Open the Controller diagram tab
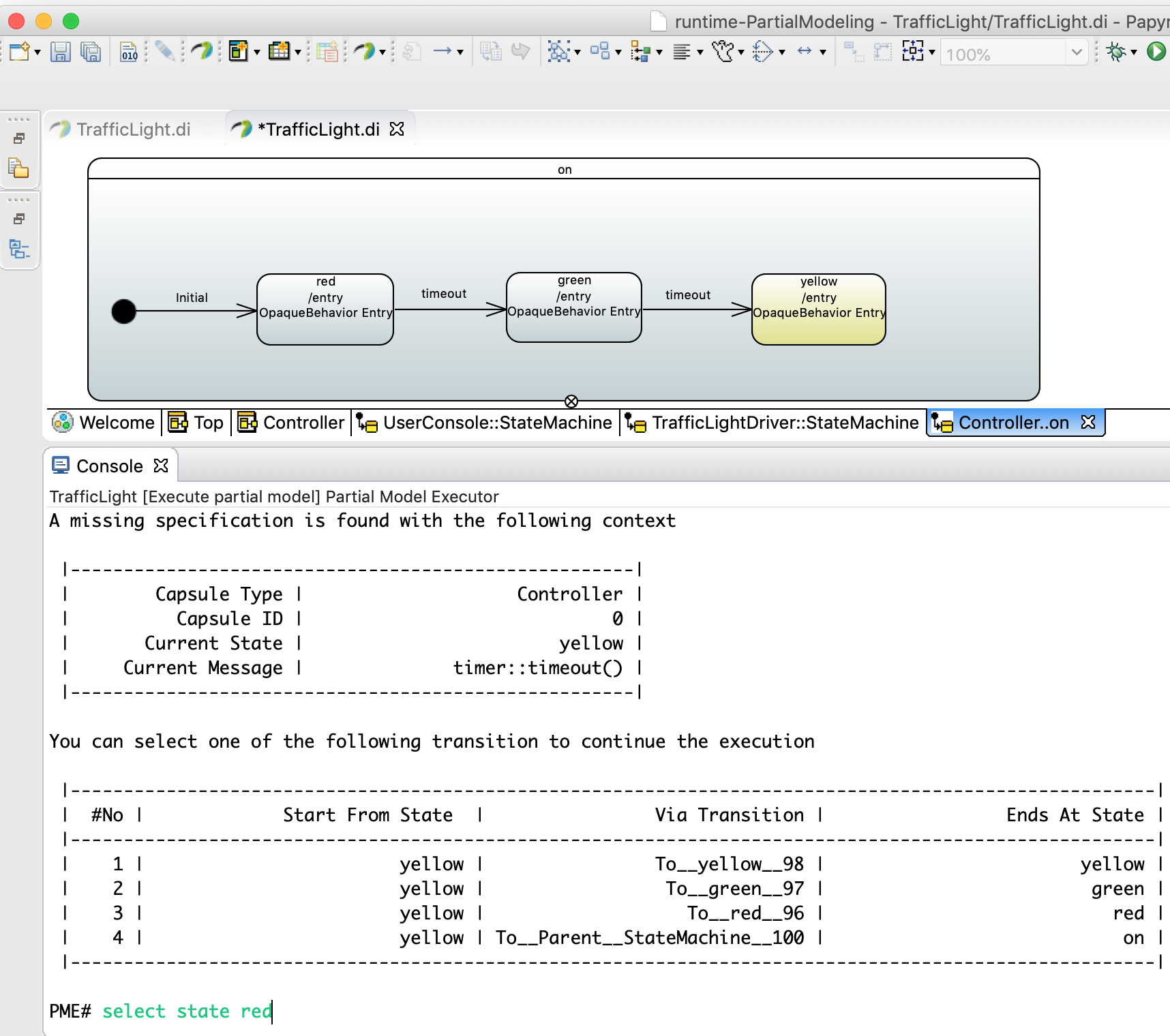 point(291,423)
